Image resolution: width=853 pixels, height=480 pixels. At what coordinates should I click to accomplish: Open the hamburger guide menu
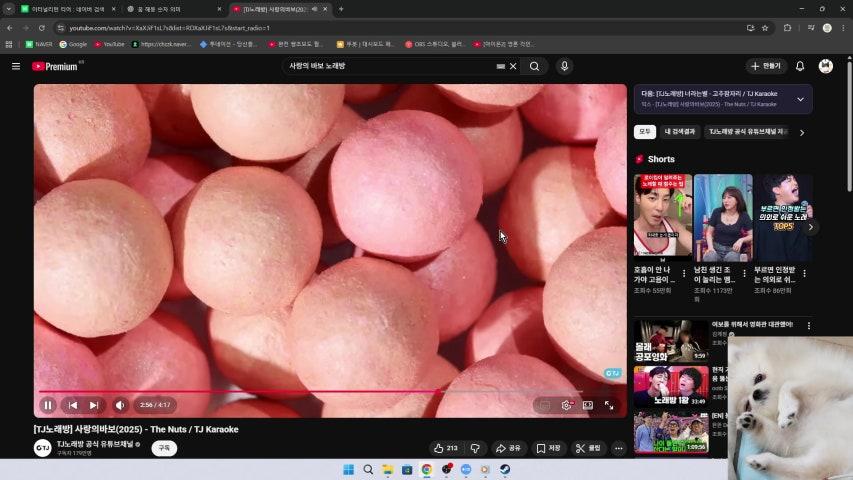(x=16, y=66)
